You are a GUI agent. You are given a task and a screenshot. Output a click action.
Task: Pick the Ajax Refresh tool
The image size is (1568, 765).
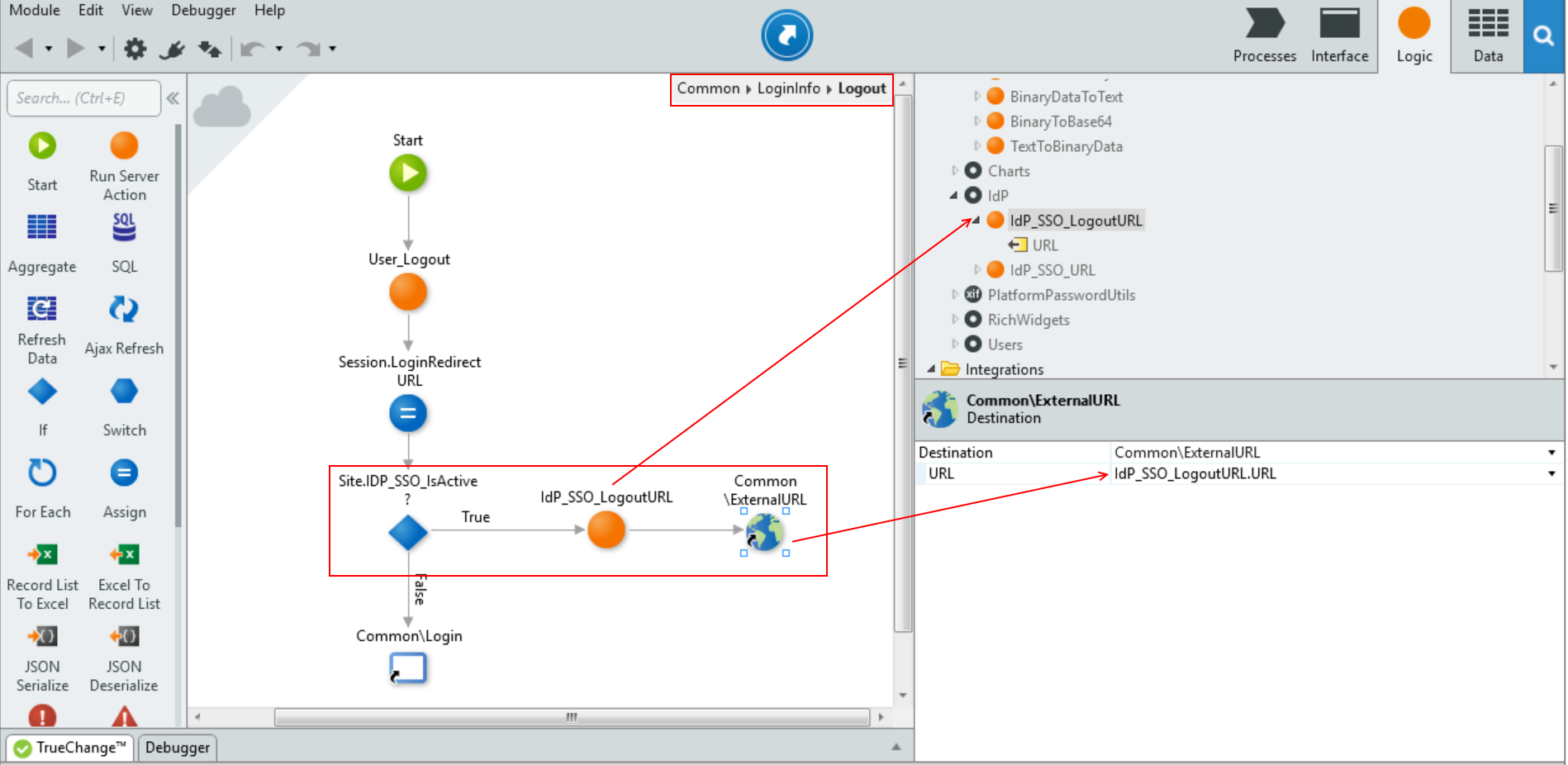coord(124,311)
